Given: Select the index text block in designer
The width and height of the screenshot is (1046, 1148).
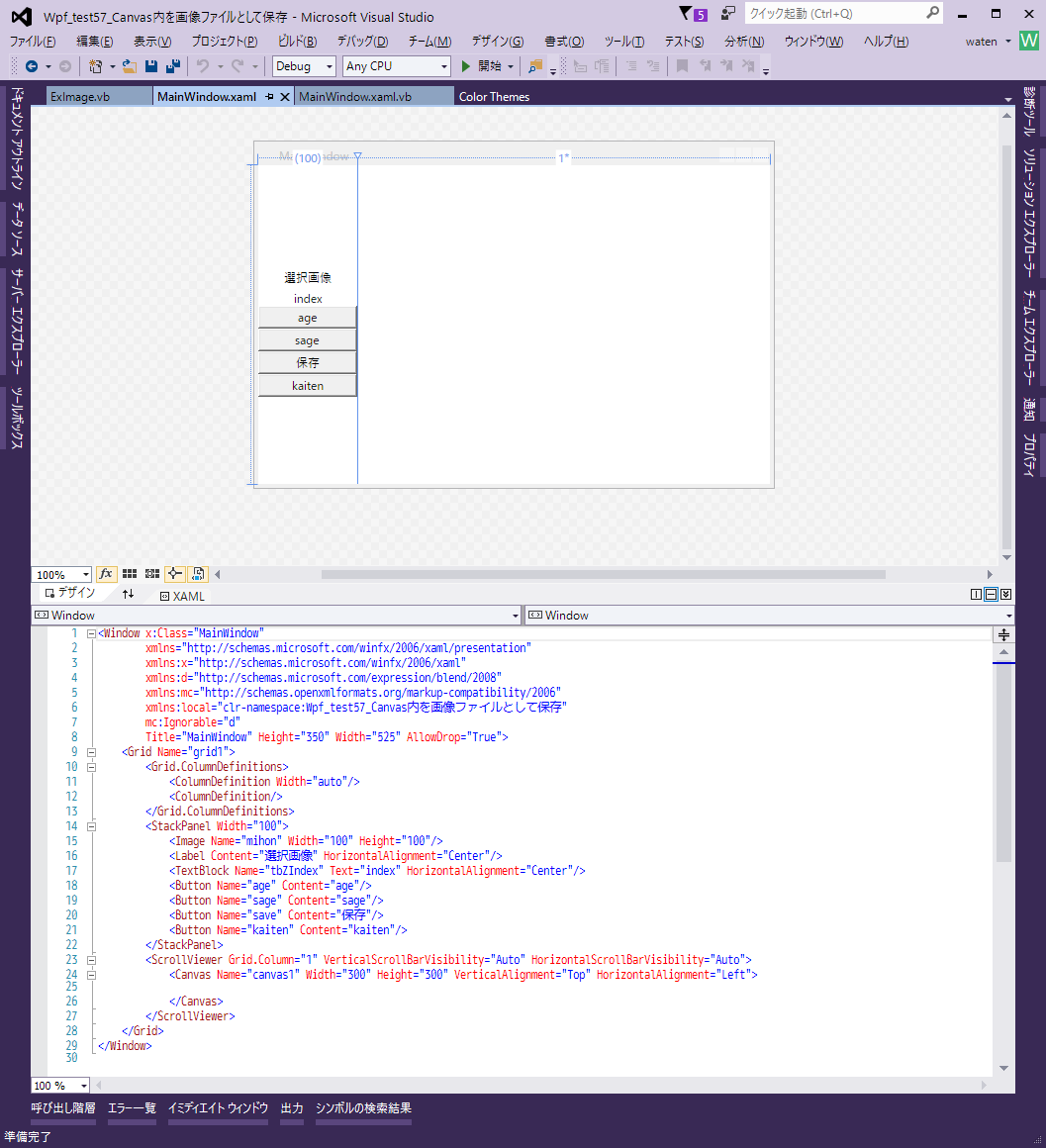Looking at the screenshot, I should (308, 299).
